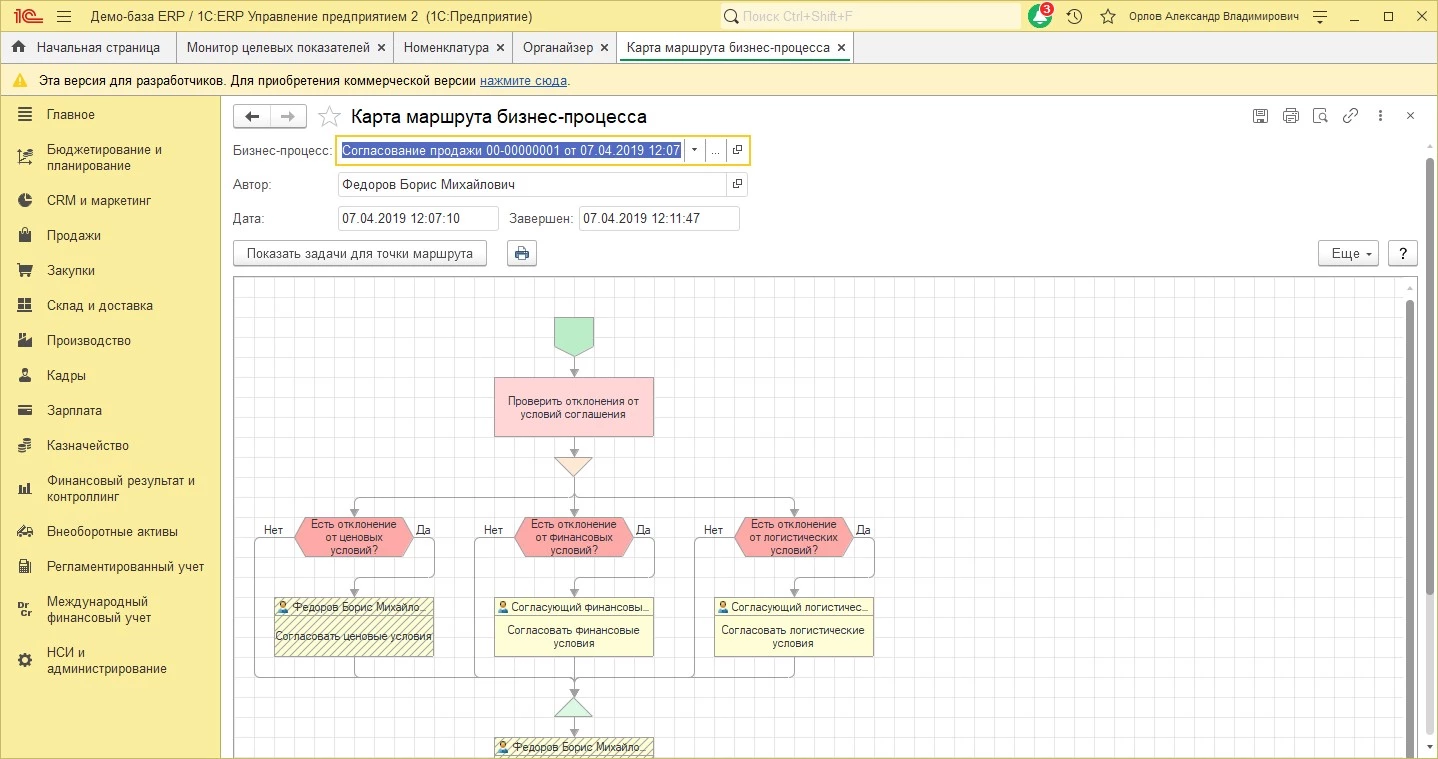The width and height of the screenshot is (1438, 759).
Task: Print the route map via printer button
Action: pyautogui.click(x=521, y=254)
